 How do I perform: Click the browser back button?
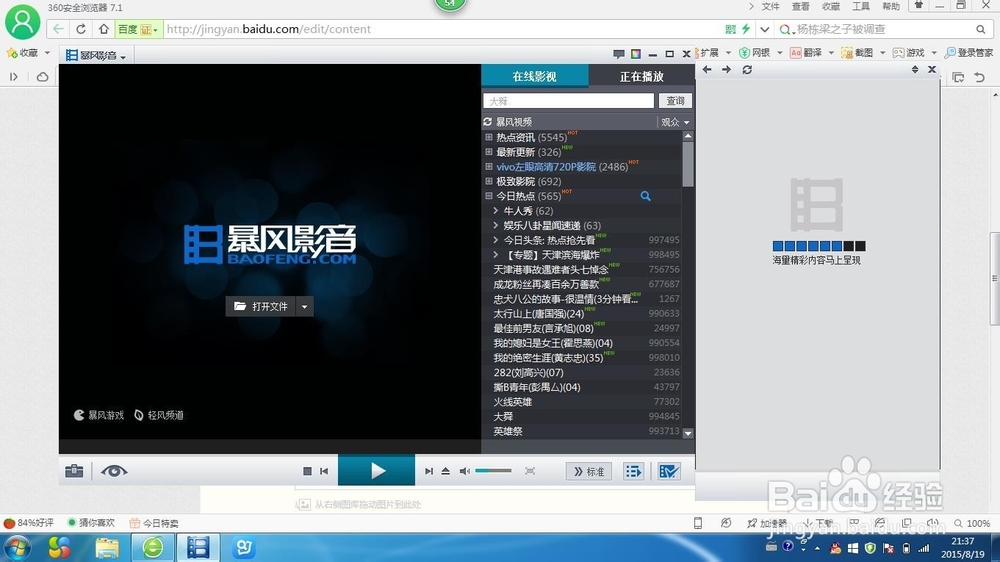point(58,29)
